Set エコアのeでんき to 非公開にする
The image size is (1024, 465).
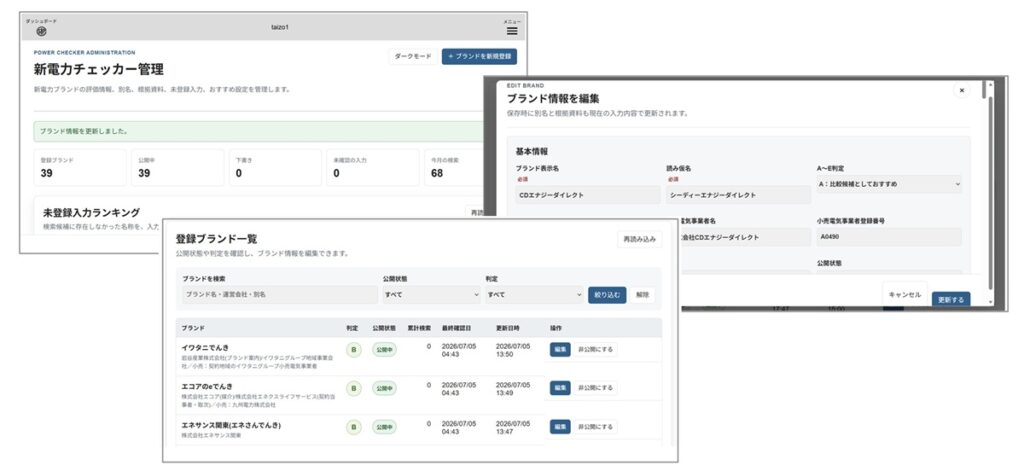click(x=595, y=388)
